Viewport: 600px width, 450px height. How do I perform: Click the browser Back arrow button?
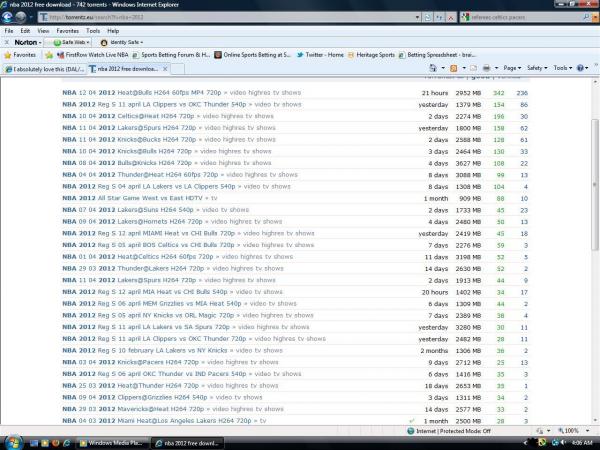[11, 17]
